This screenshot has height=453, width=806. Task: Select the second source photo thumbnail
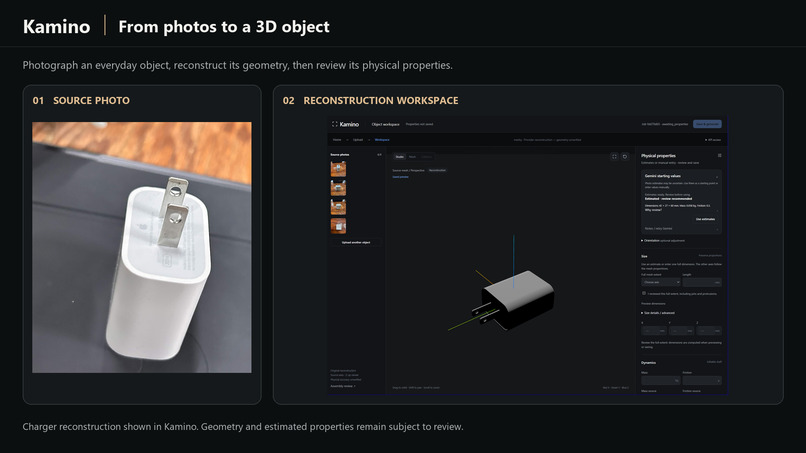pos(338,188)
